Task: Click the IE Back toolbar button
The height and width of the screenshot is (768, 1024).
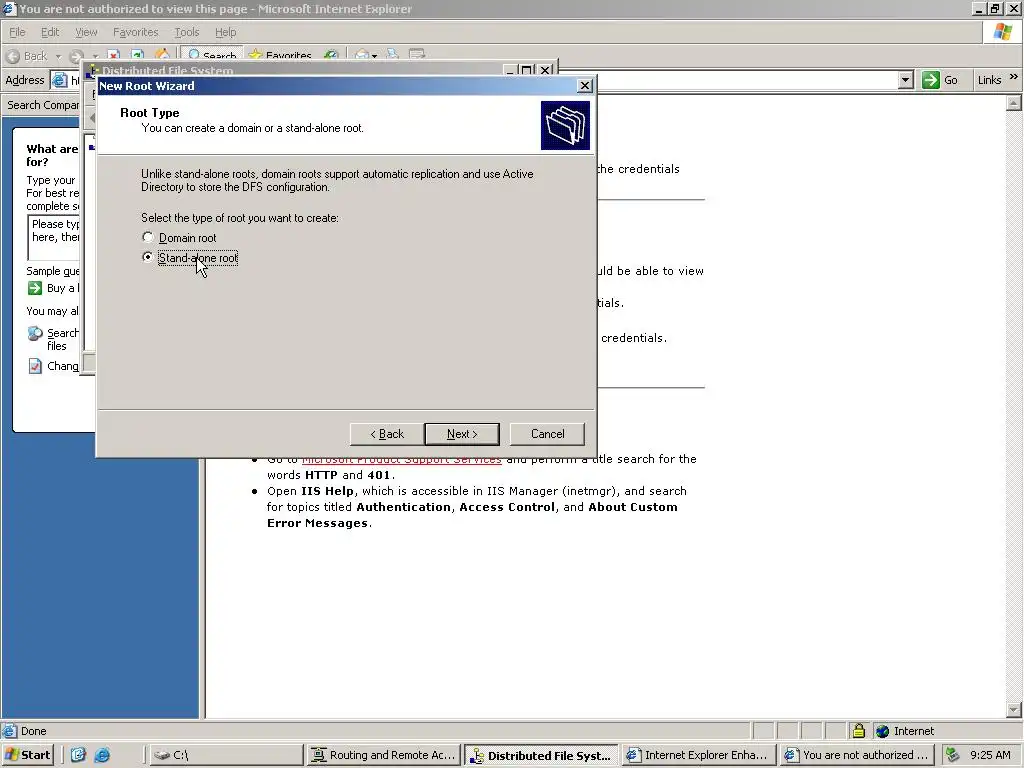Action: pyautogui.click(x=27, y=56)
